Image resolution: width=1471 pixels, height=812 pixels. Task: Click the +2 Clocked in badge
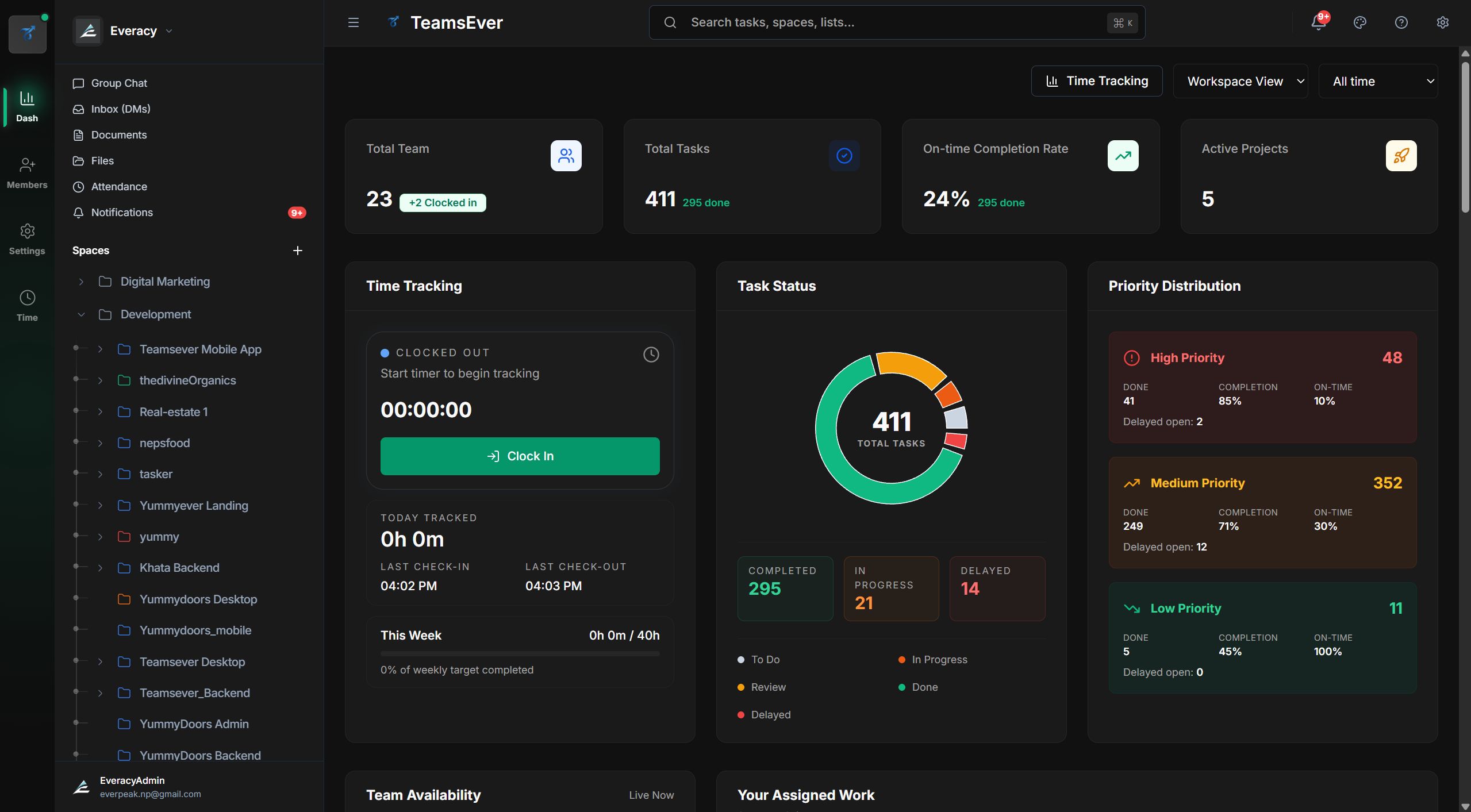(x=443, y=203)
